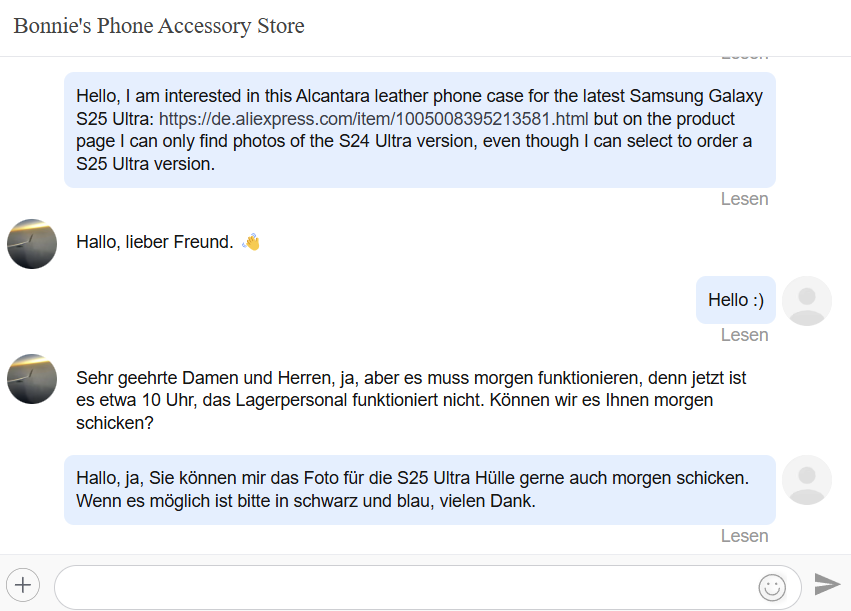Click user avatar next to "Hello :)"

pyautogui.click(x=806, y=300)
